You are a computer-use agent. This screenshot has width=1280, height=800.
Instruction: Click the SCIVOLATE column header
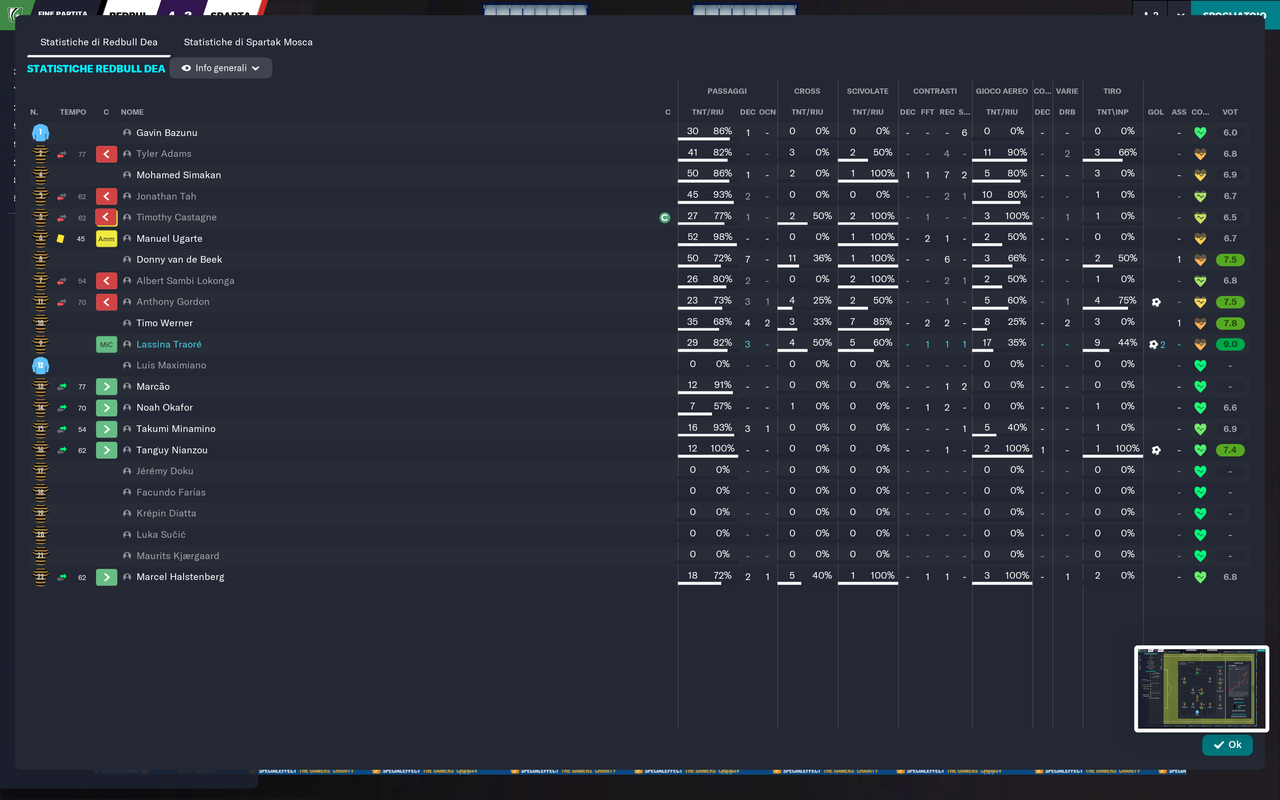pyautogui.click(x=868, y=91)
